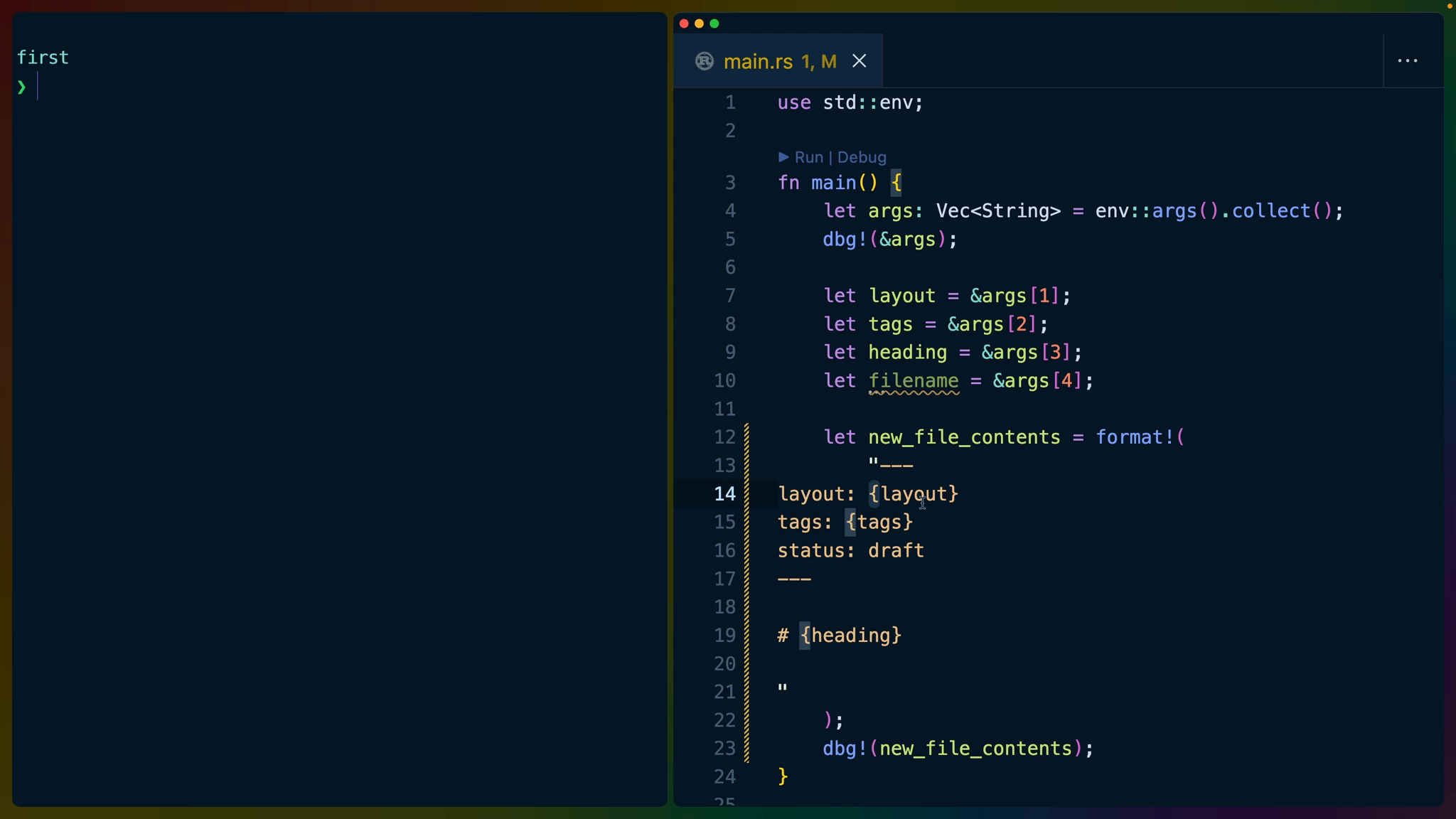Click the green maximize traffic light
Viewport: 1456px width, 819px height.
[715, 23]
